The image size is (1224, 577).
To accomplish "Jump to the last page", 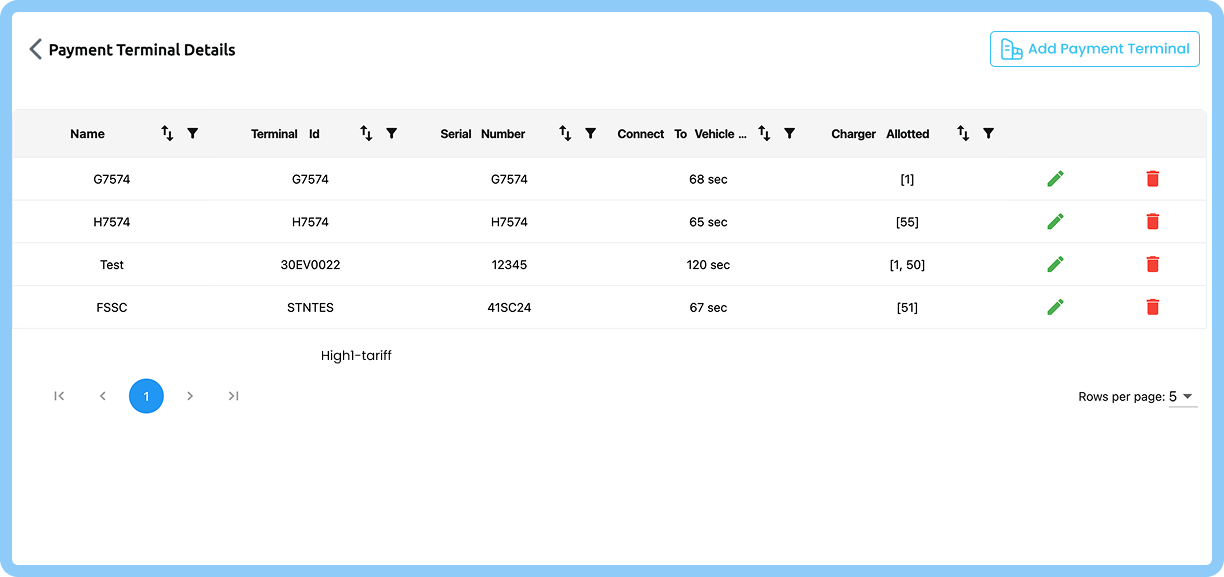I will tap(233, 396).
